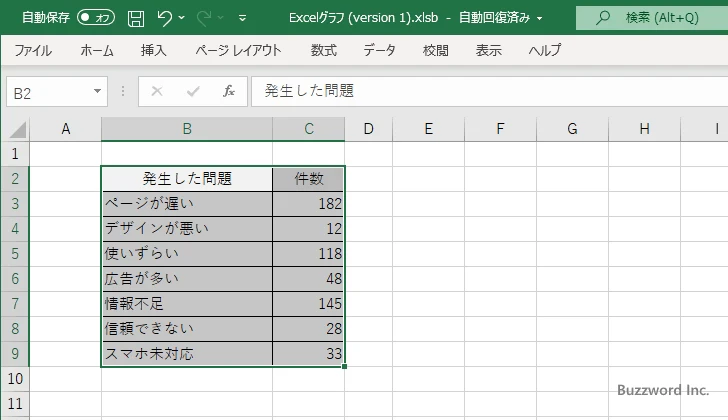Select column H header
Viewport: 728px width, 420px height.
(x=644, y=129)
